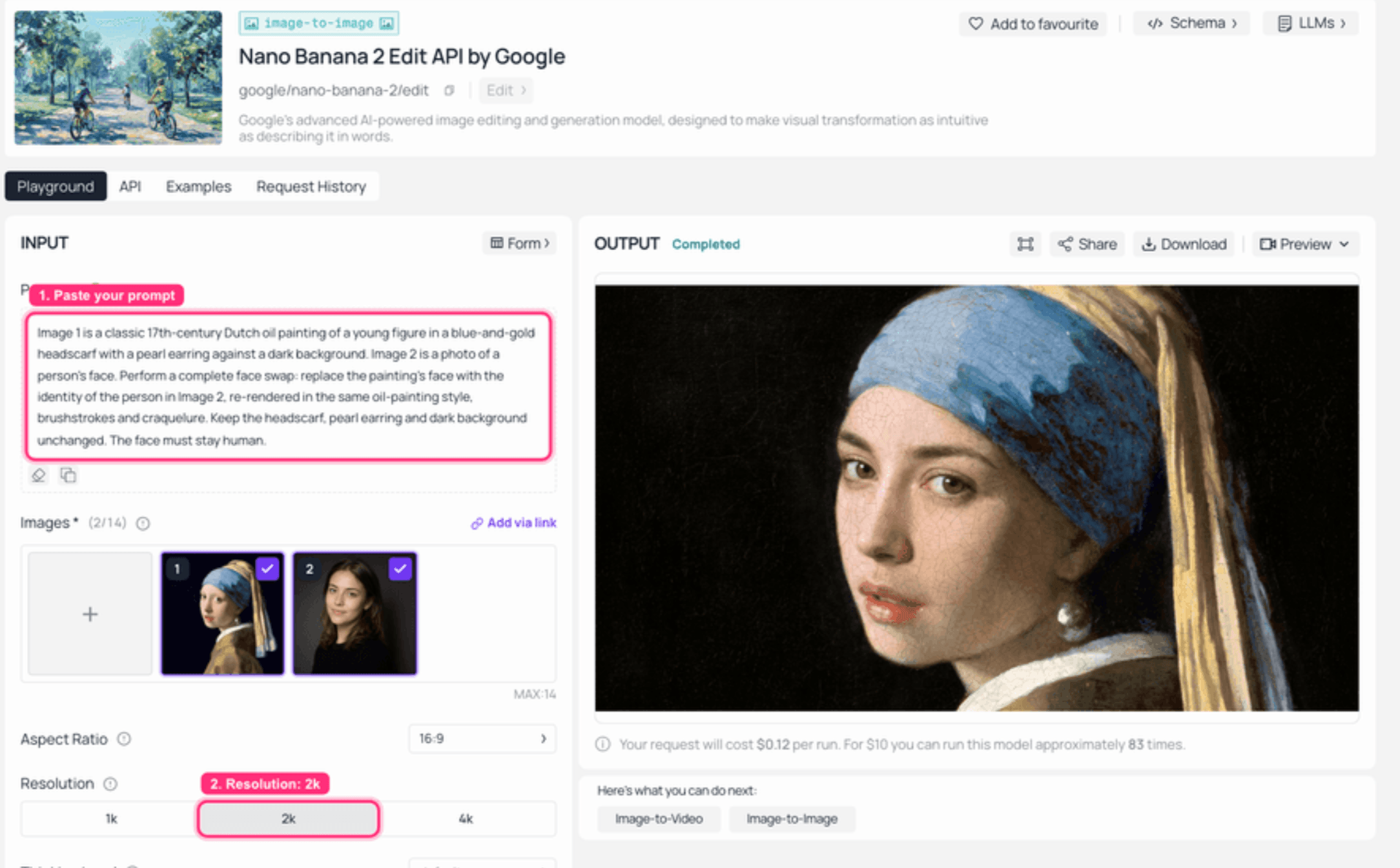Image resolution: width=1400 pixels, height=868 pixels.
Task: Click the add image plus tile
Action: tap(90, 614)
